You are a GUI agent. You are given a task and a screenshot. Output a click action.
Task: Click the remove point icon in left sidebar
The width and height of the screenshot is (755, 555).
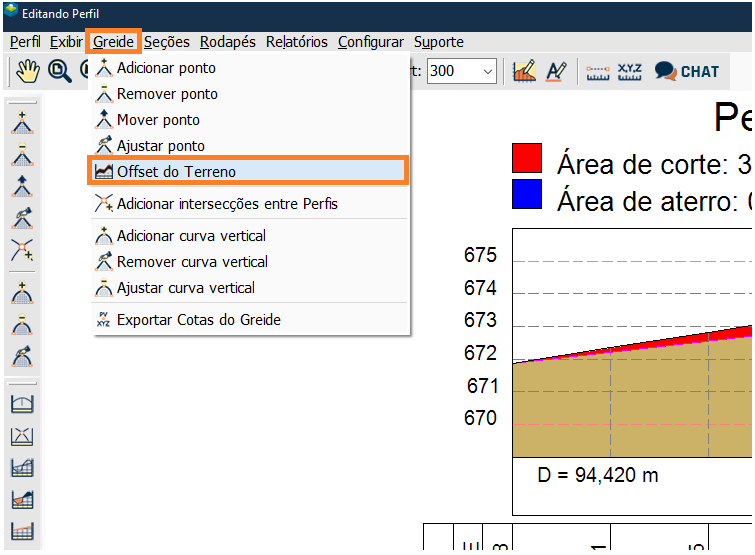[22, 155]
